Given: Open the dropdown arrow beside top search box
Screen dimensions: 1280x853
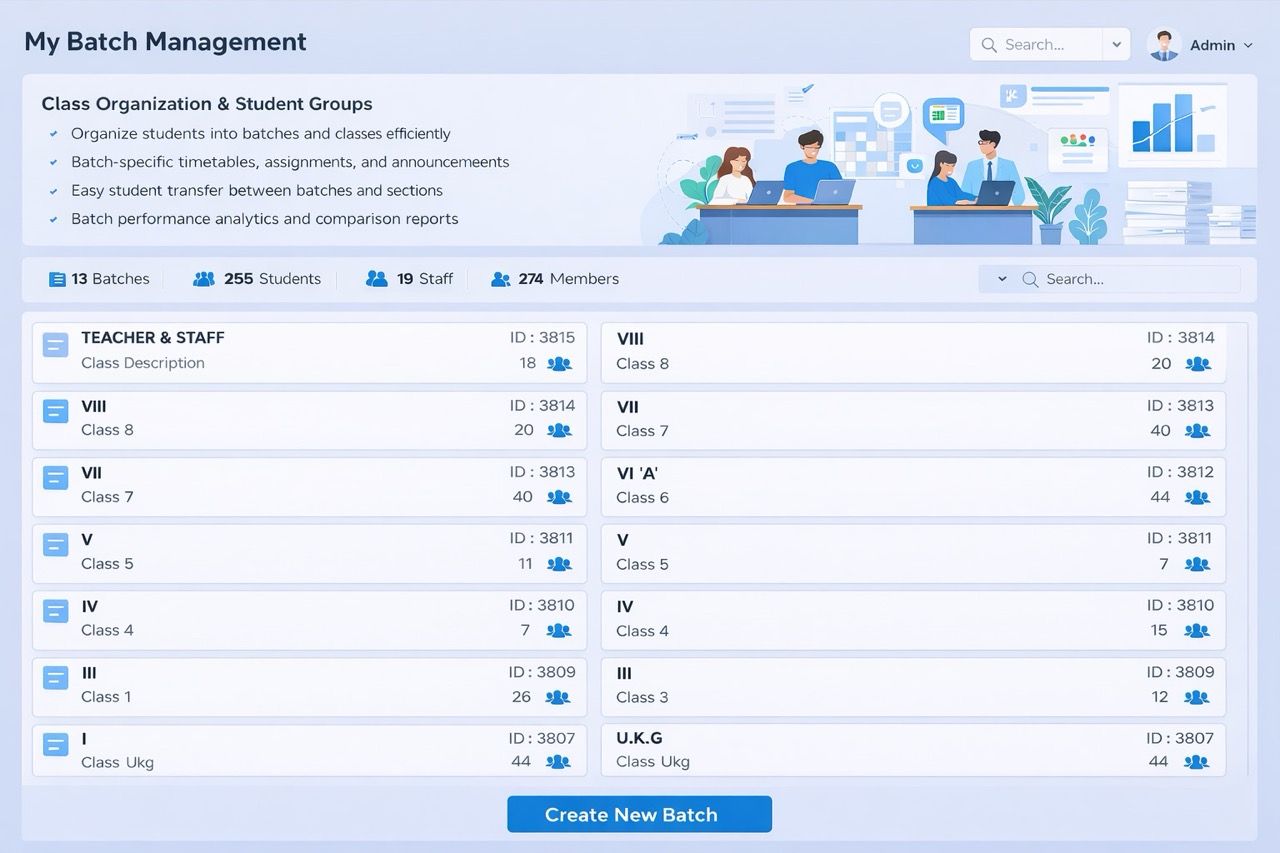Looking at the screenshot, I should 1116,45.
